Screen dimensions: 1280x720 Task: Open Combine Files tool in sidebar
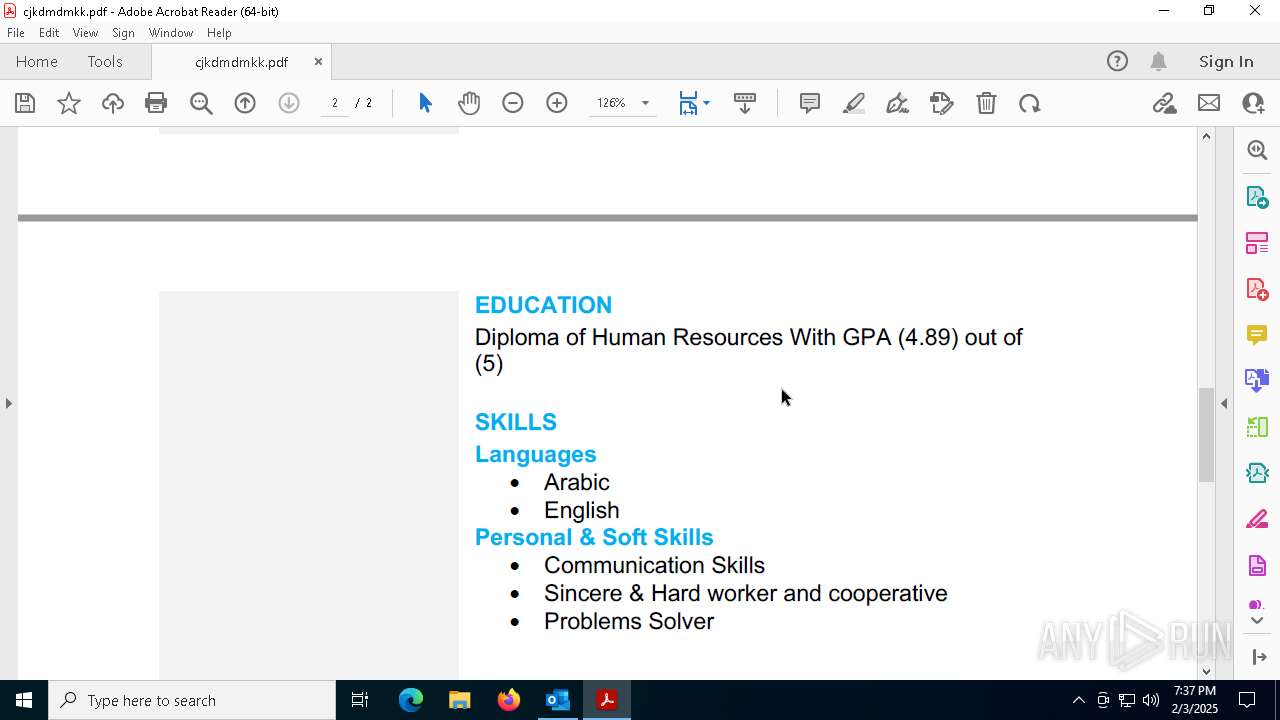1257,381
